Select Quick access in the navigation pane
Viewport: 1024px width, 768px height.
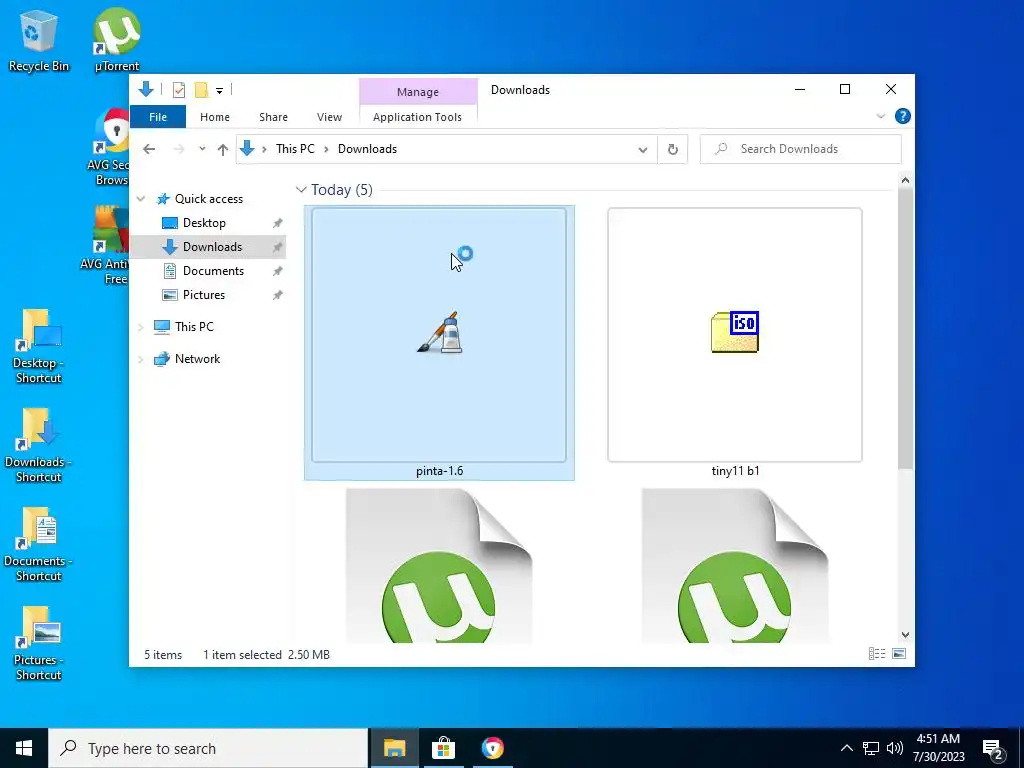(209, 199)
